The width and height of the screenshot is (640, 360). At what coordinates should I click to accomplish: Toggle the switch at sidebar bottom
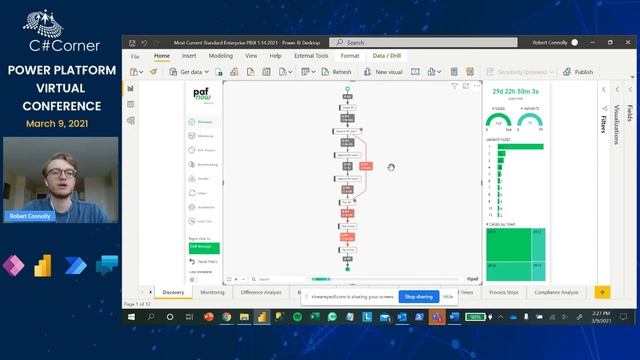193,280
